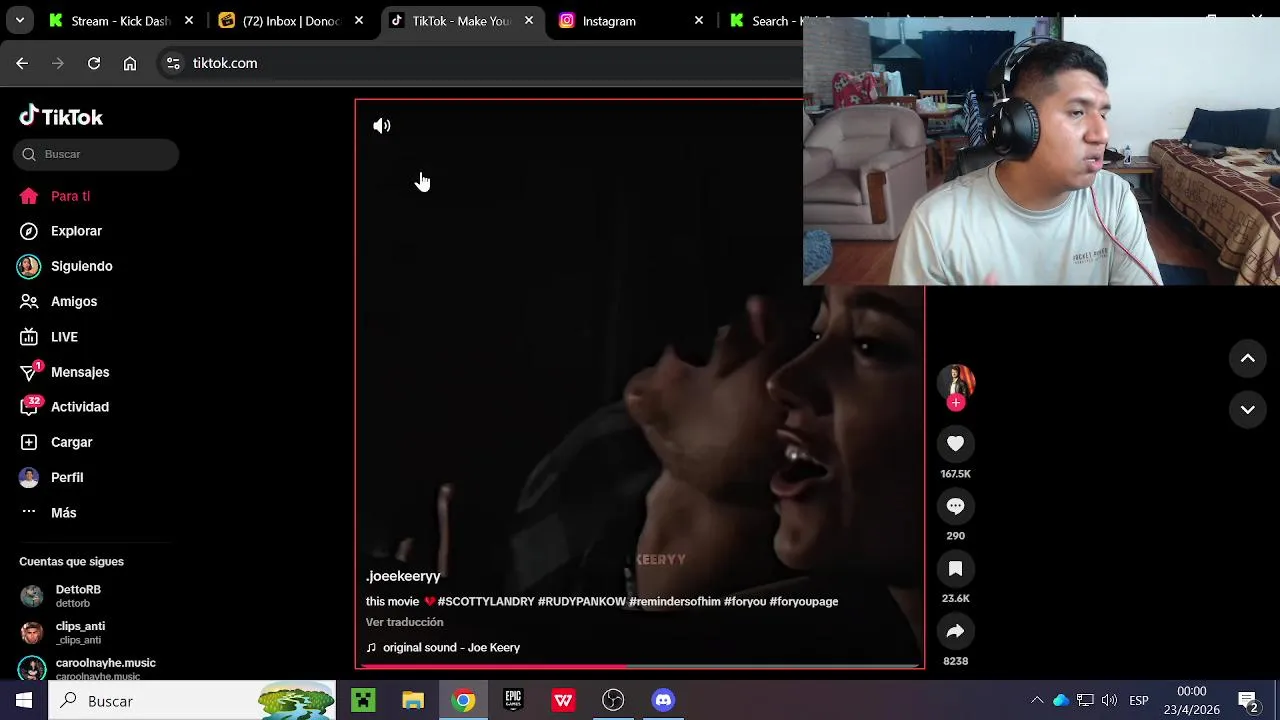Image resolution: width=1280 pixels, height=720 pixels.
Task: Focus the Buscar search field in TikTok
Action: click(96, 154)
